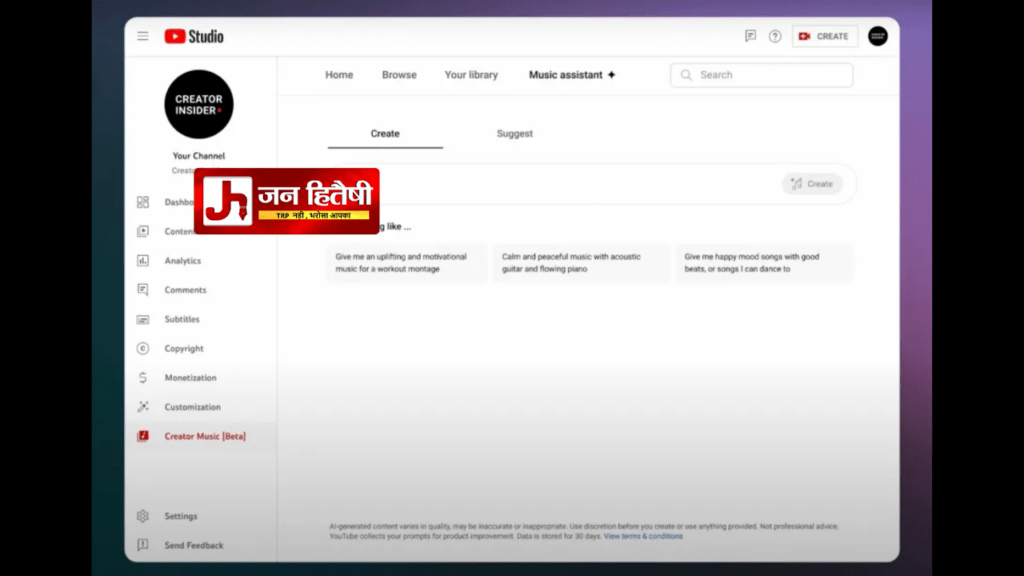Select the Suggest sub-tab
Screen dimensions: 1024x576
(515, 133)
